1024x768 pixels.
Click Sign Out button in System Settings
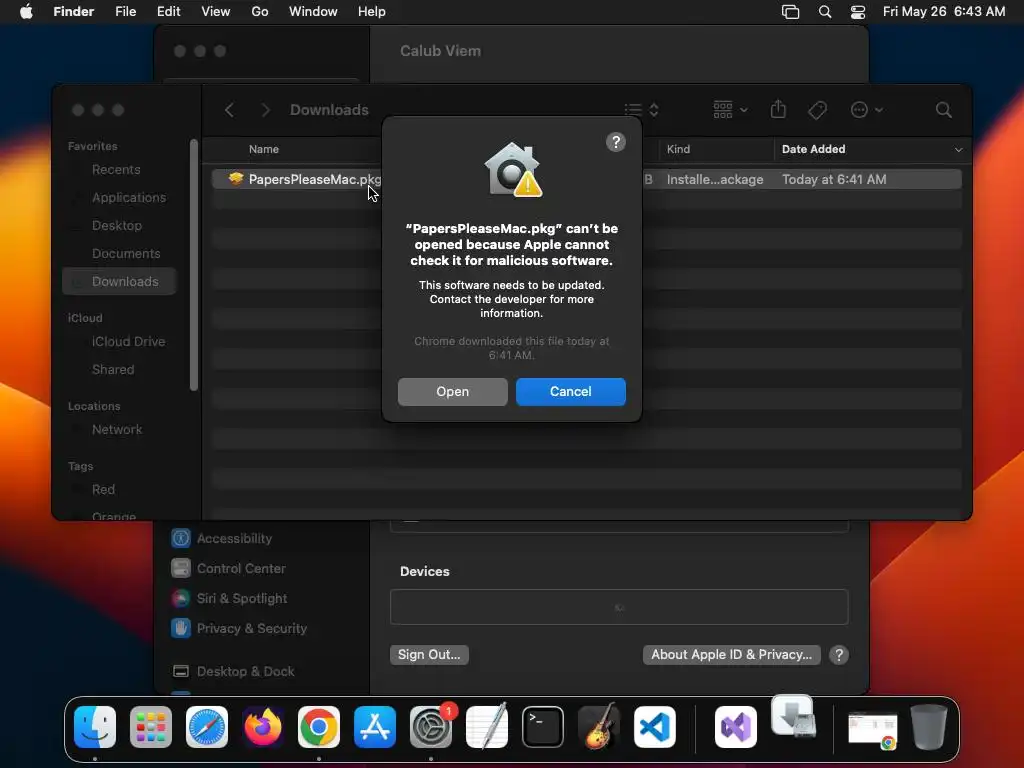click(429, 654)
